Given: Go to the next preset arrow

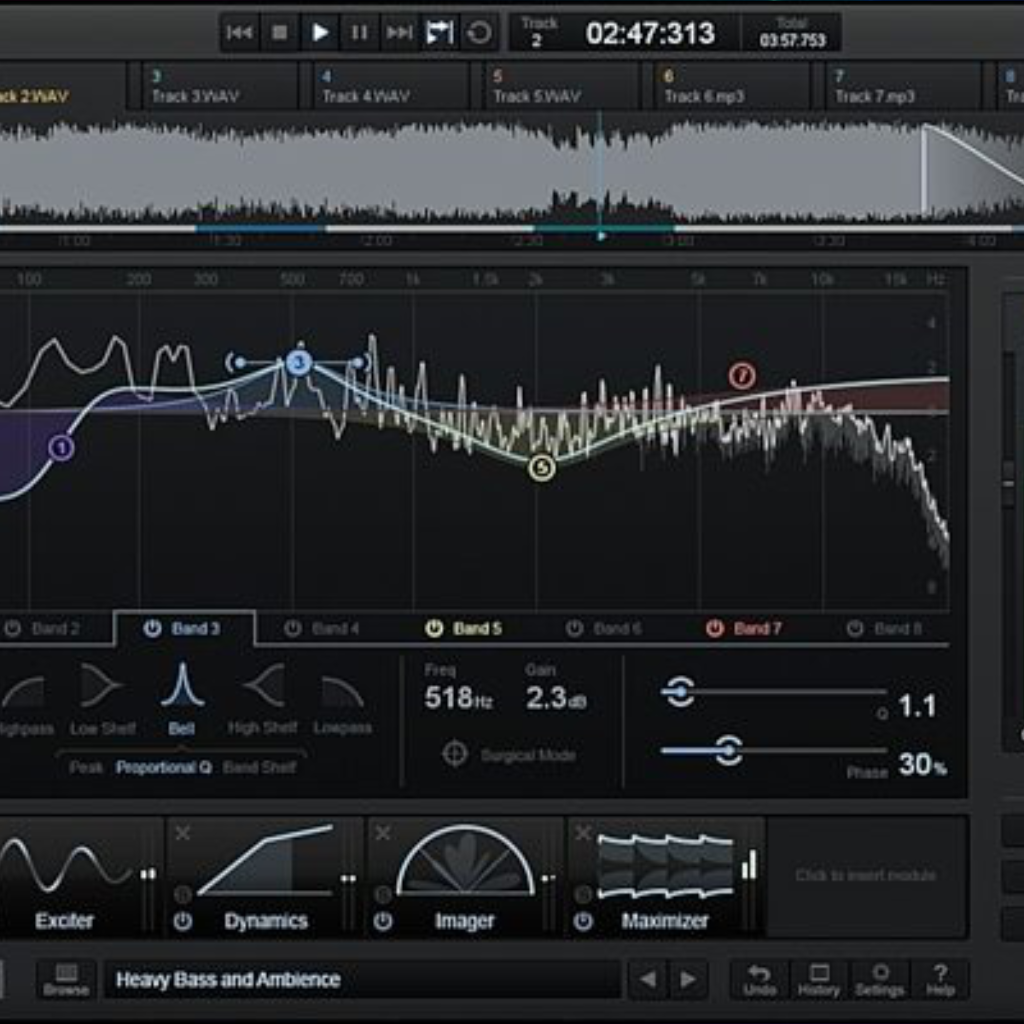Looking at the screenshot, I should [x=688, y=979].
